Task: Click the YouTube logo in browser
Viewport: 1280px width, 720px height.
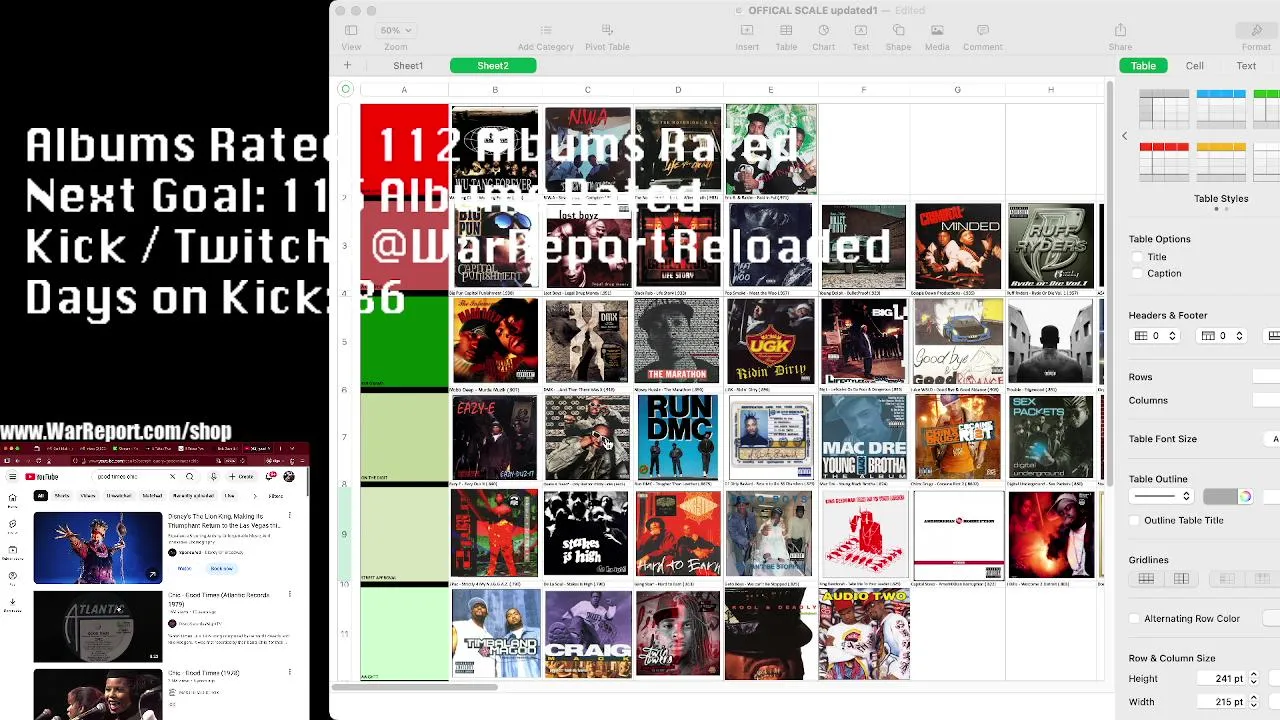Action: click(41, 477)
